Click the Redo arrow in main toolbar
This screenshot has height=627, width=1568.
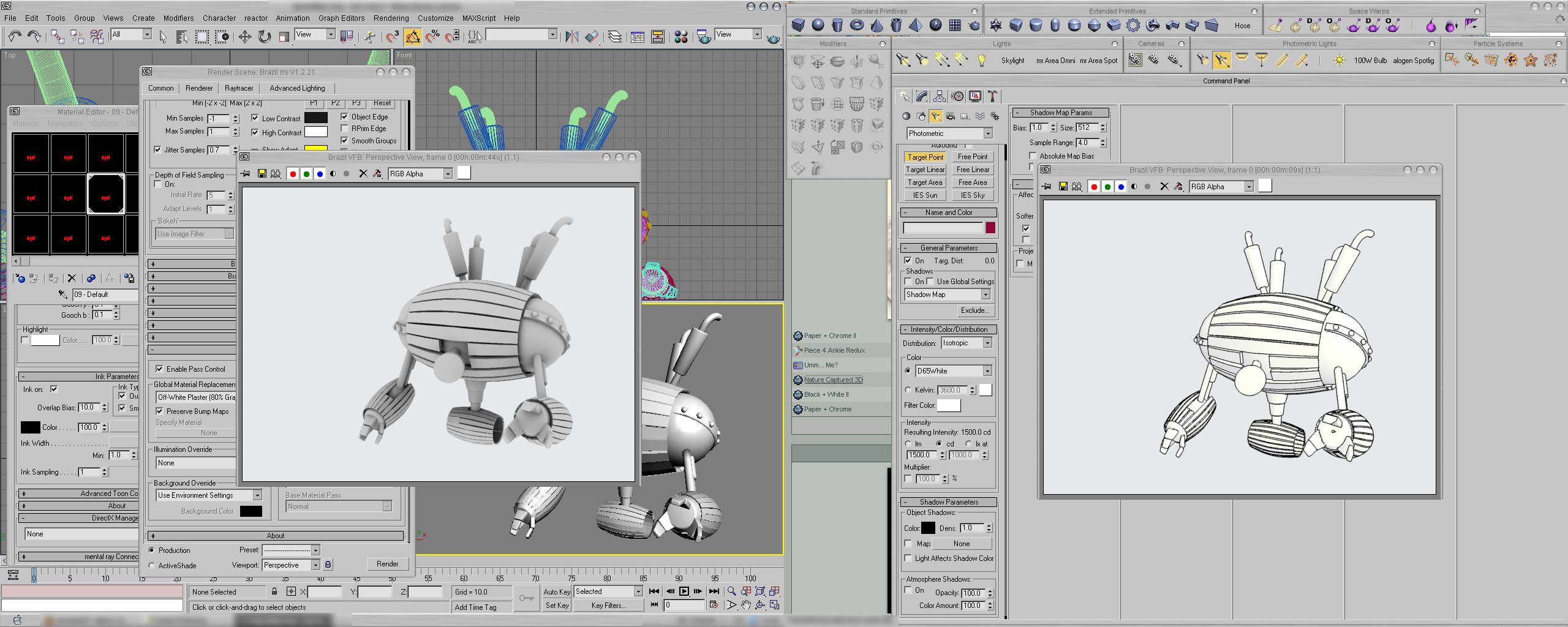coord(34,37)
